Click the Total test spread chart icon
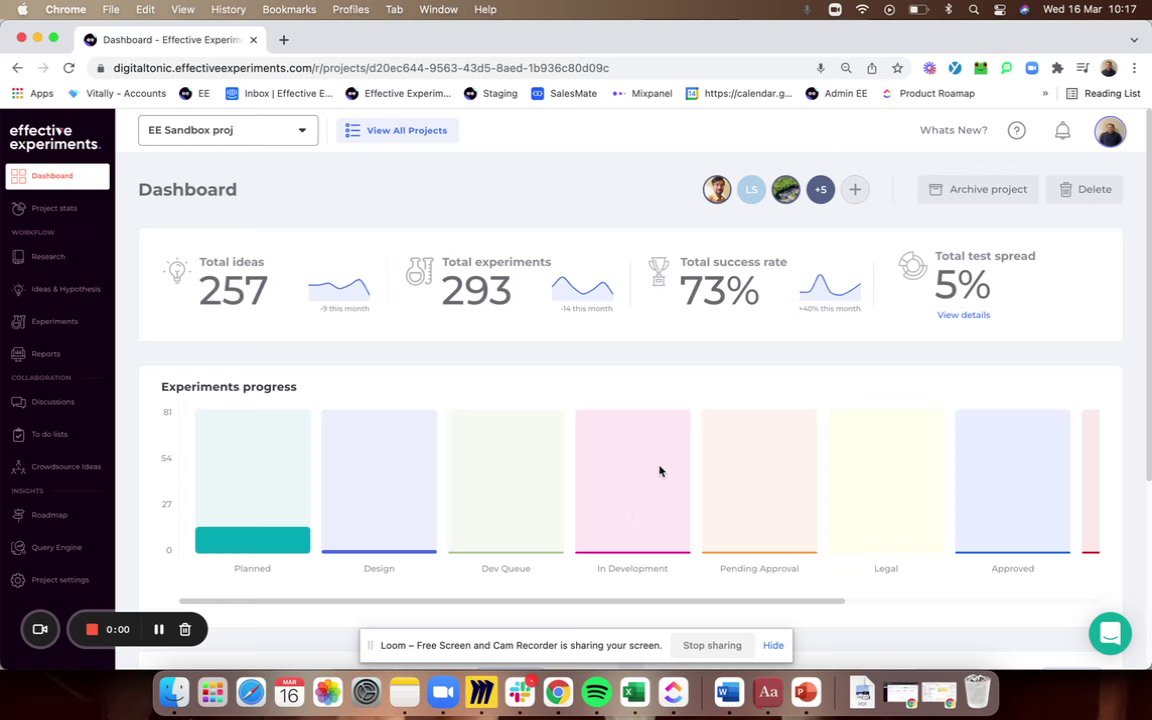Screen dimensions: 1152x720 (x=912, y=265)
